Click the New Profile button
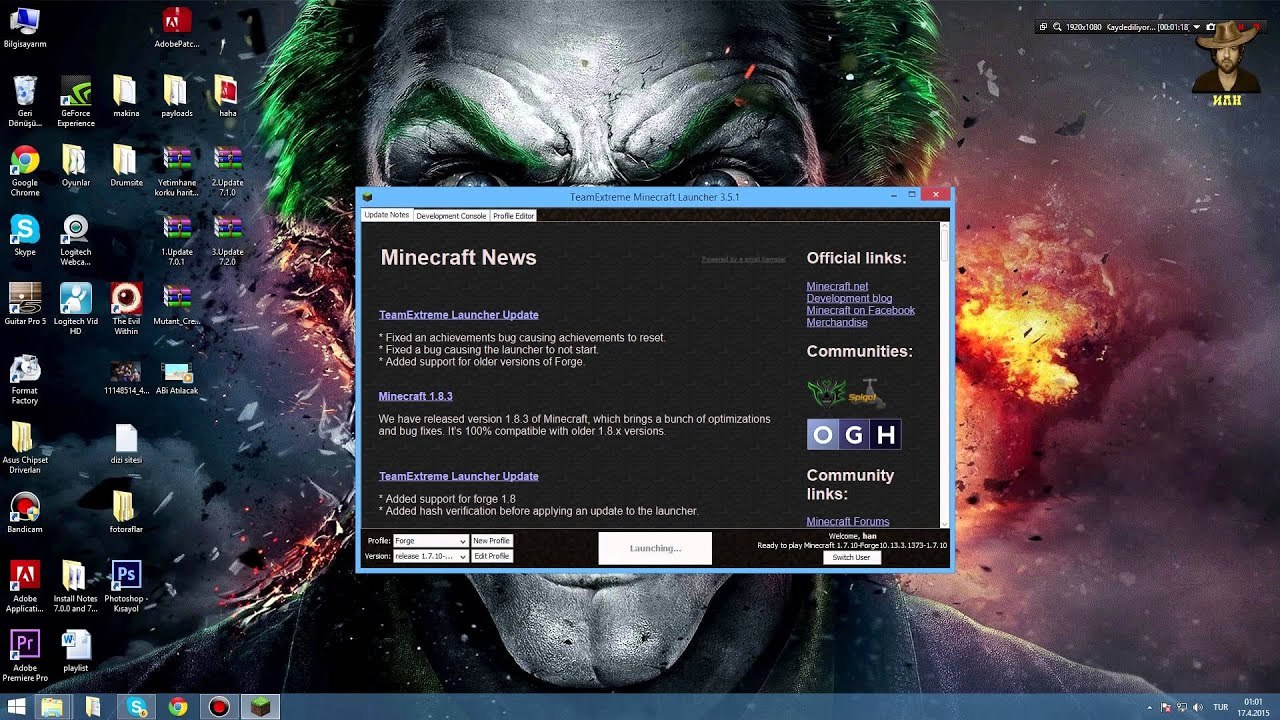This screenshot has height=720, width=1280. [x=491, y=541]
